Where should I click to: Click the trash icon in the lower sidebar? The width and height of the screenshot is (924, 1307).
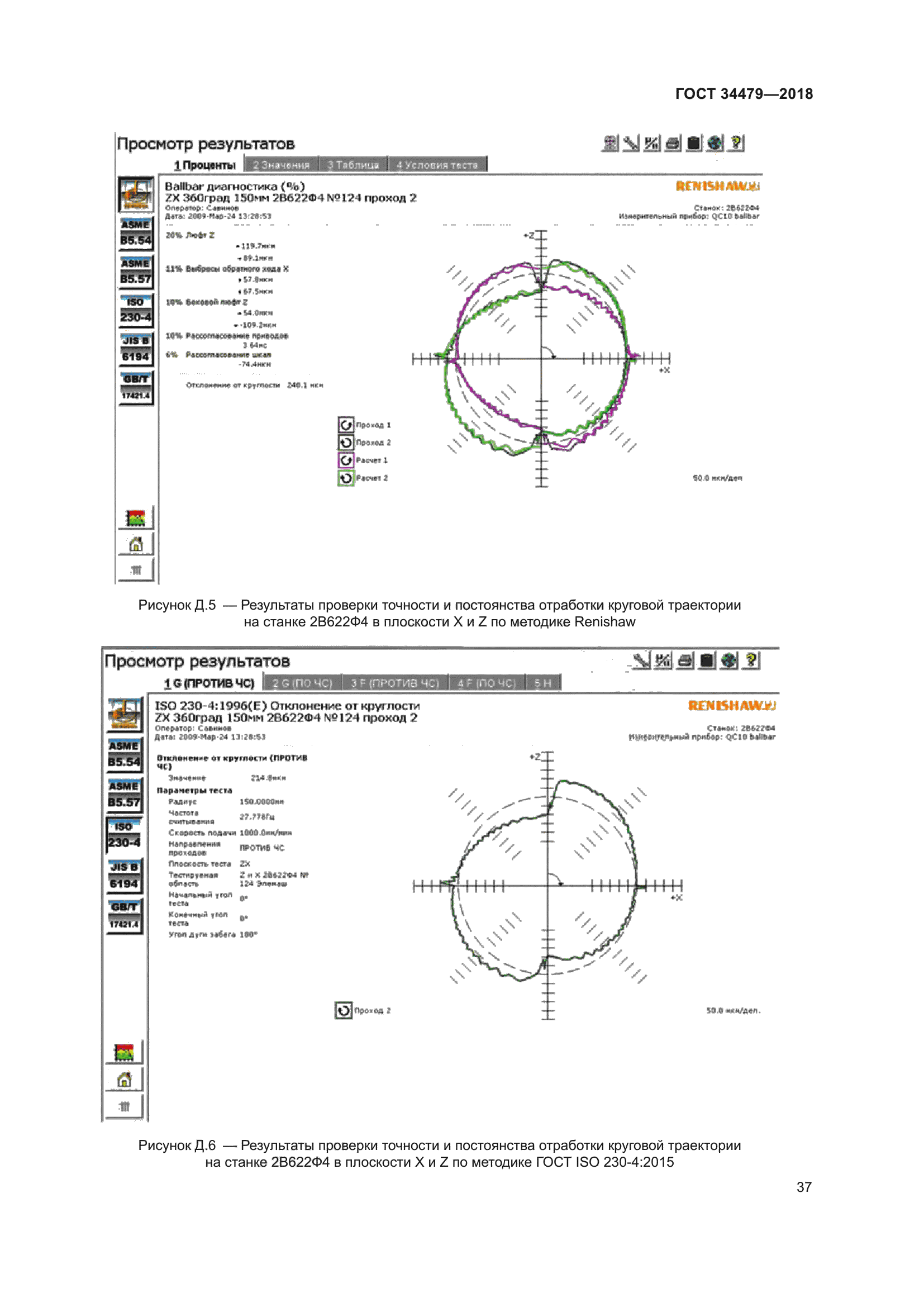point(124,1106)
